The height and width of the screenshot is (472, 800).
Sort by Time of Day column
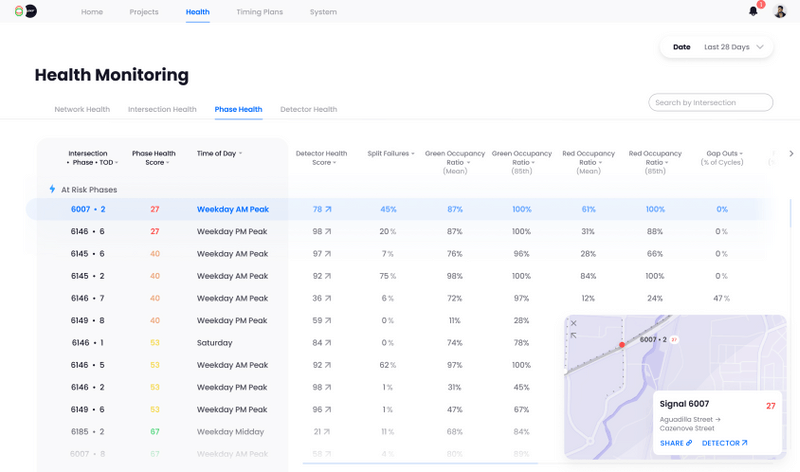219,153
